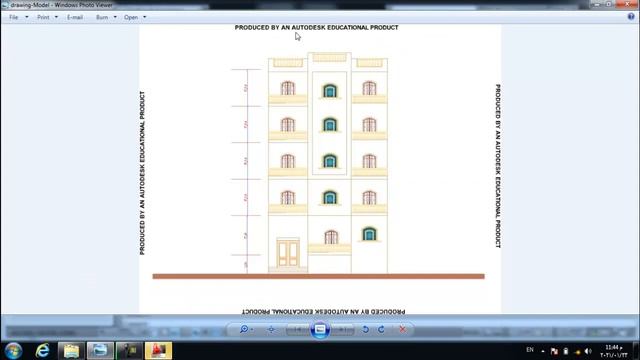Launch Internet Explorer from taskbar
This screenshot has height=360, width=640.
42,351
